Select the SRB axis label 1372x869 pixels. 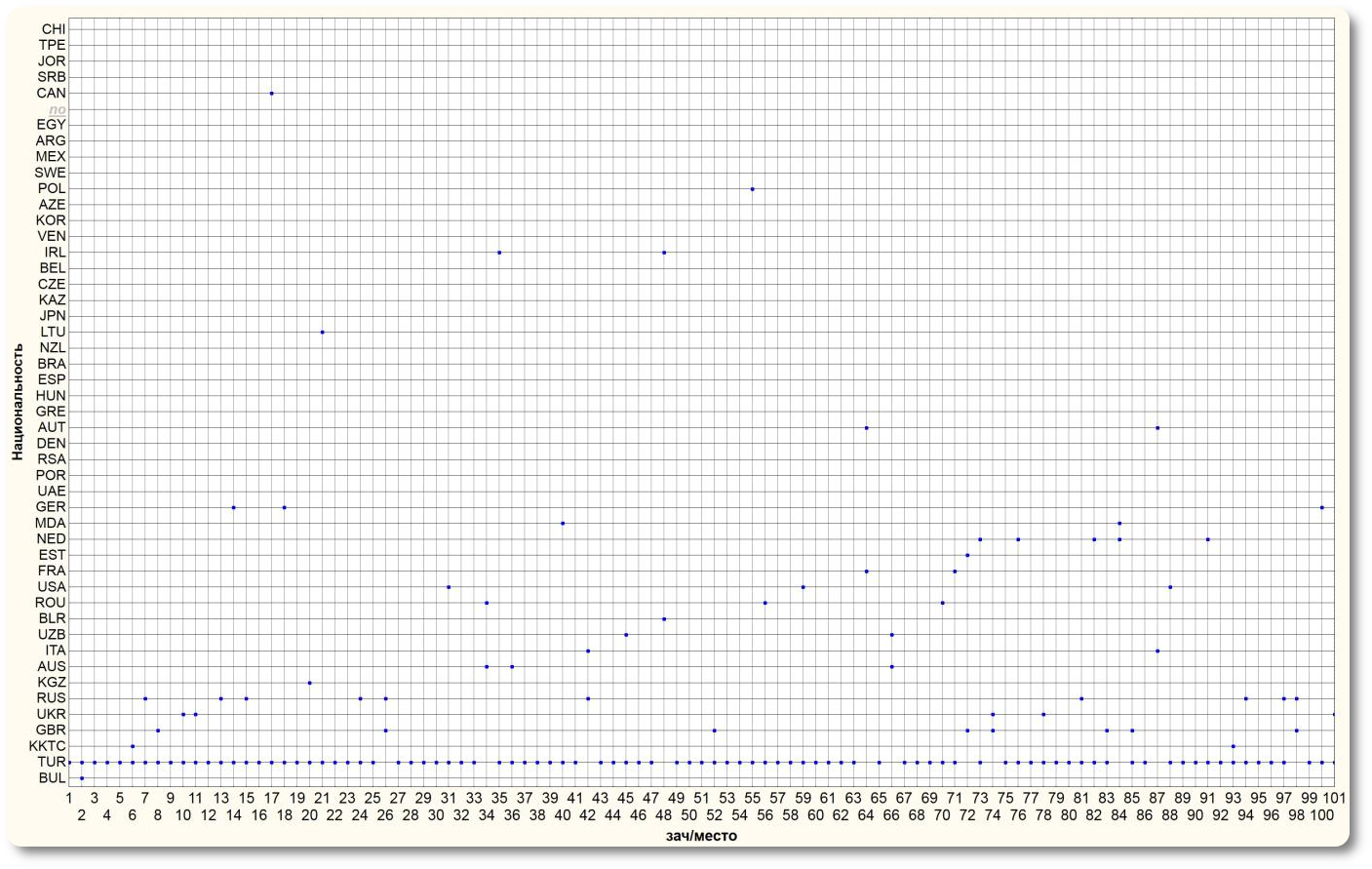52,77
